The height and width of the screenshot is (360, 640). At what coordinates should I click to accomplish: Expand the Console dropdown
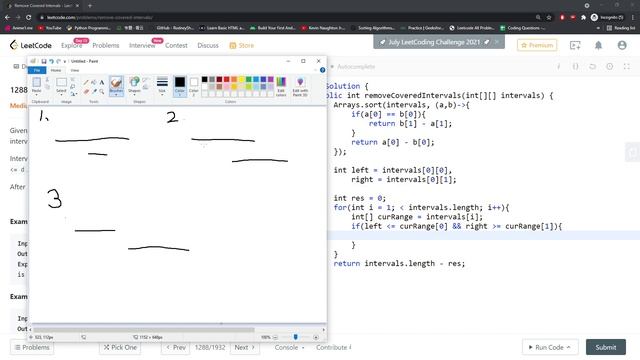289,347
